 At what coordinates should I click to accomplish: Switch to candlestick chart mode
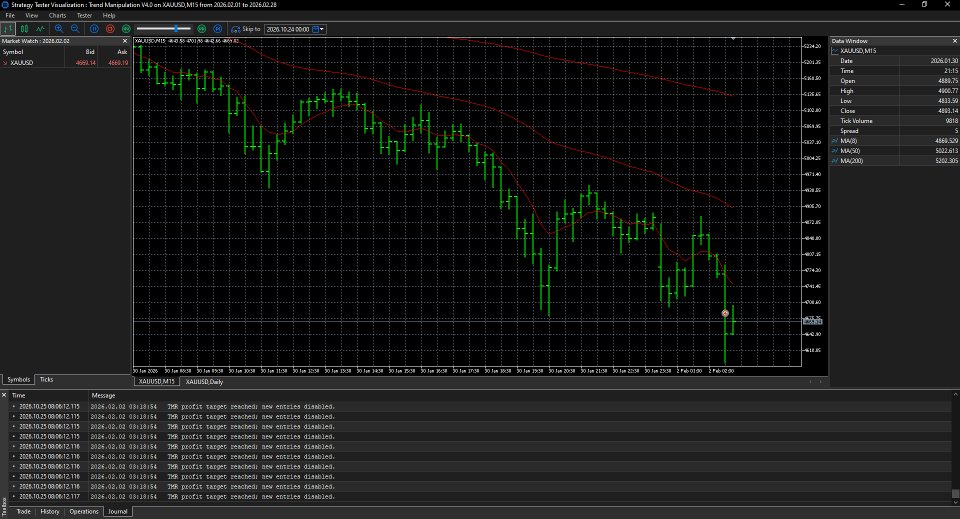24,29
